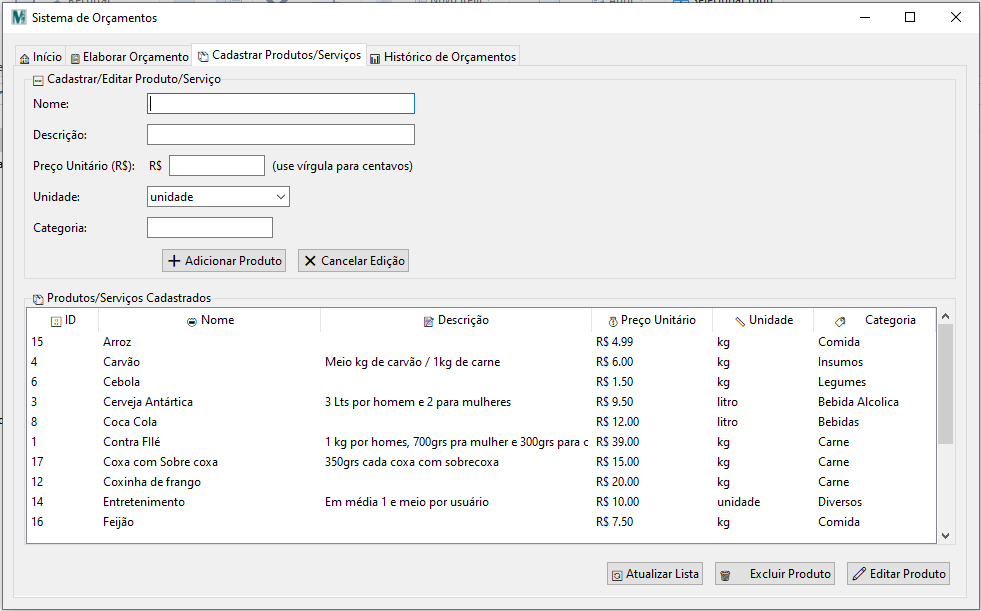This screenshot has width=981, height=611.
Task: Click the Unidade column header icon
Action: click(x=740, y=321)
